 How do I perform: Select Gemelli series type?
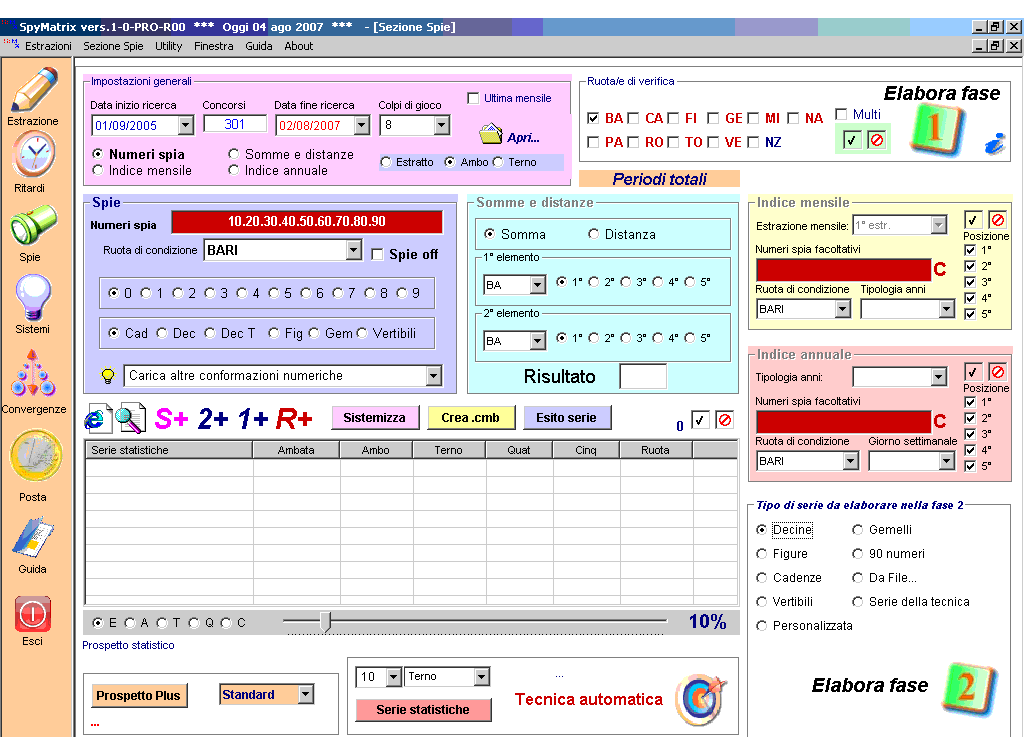(x=857, y=529)
